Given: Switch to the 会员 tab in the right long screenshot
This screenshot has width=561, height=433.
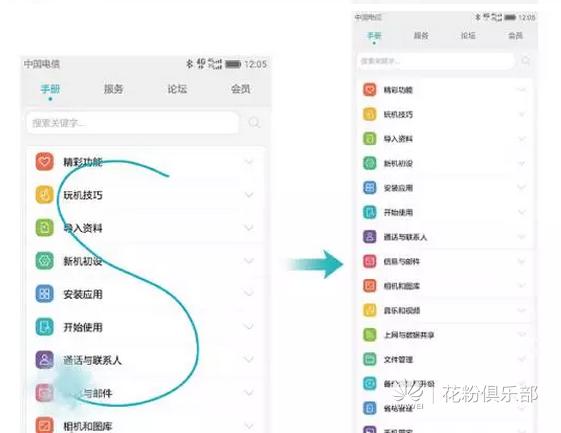Looking at the screenshot, I should (x=515, y=35).
